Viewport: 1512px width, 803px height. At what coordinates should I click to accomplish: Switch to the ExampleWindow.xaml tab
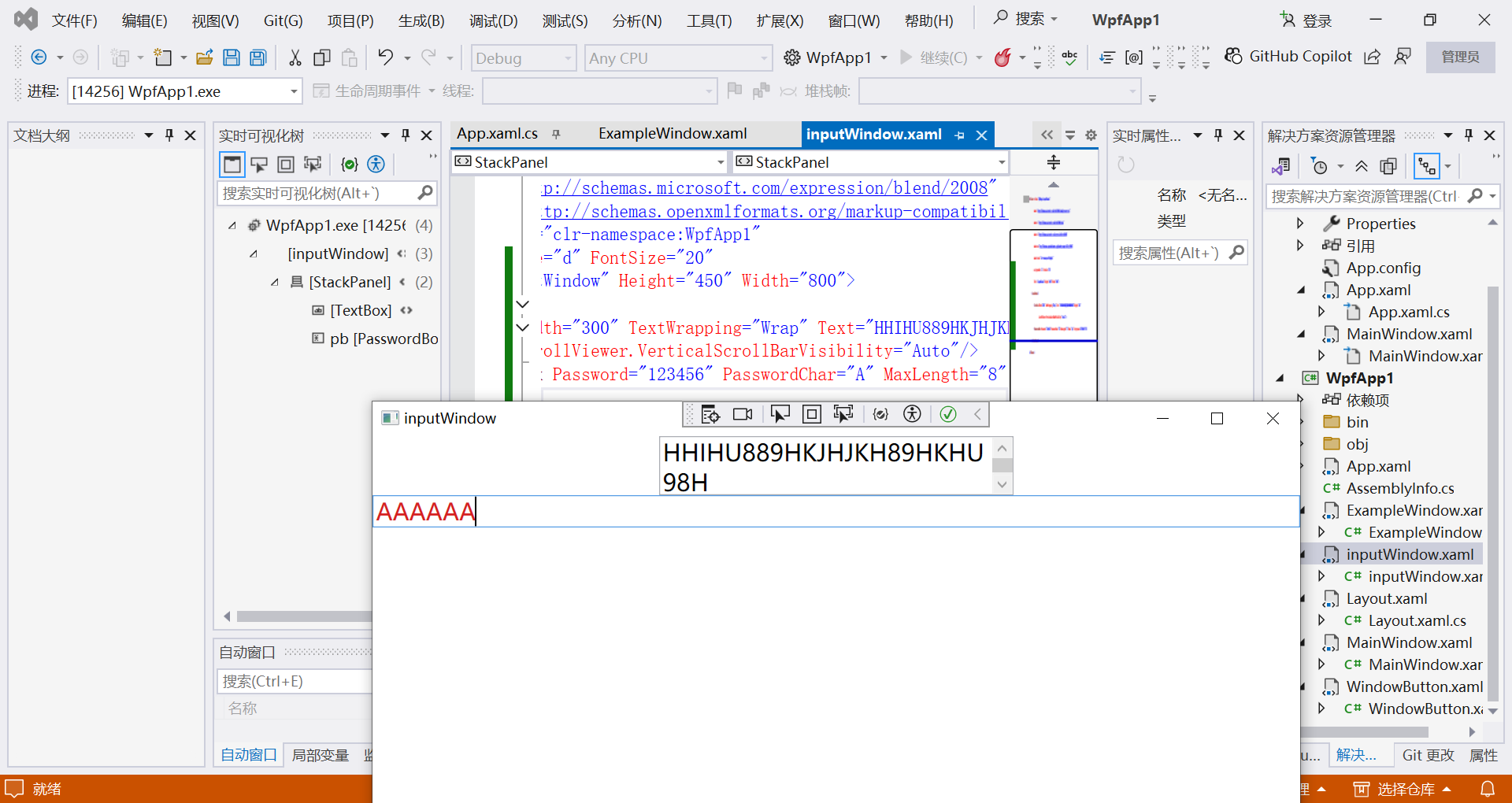click(673, 134)
